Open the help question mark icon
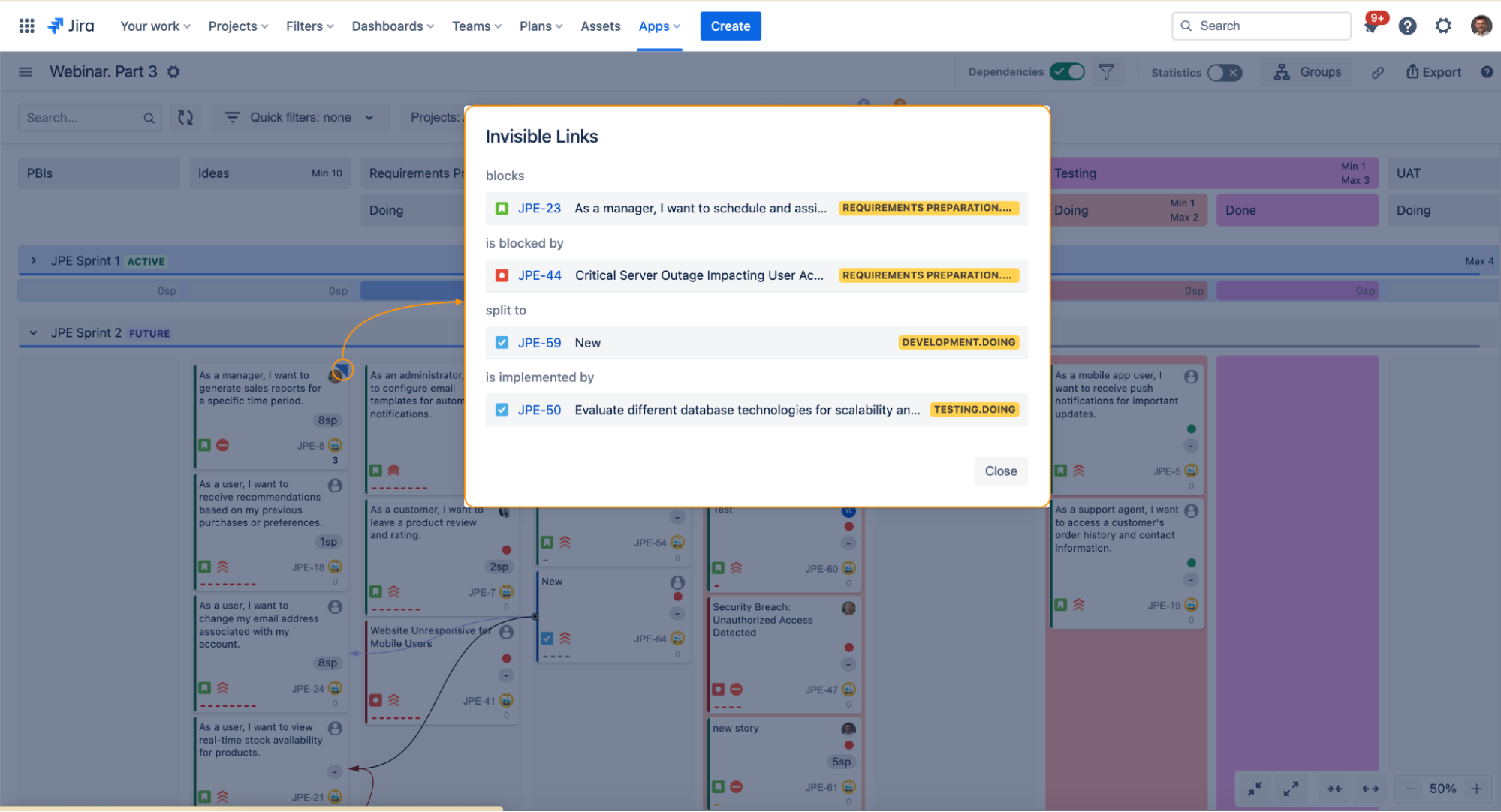This screenshot has width=1501, height=812. point(1407,26)
